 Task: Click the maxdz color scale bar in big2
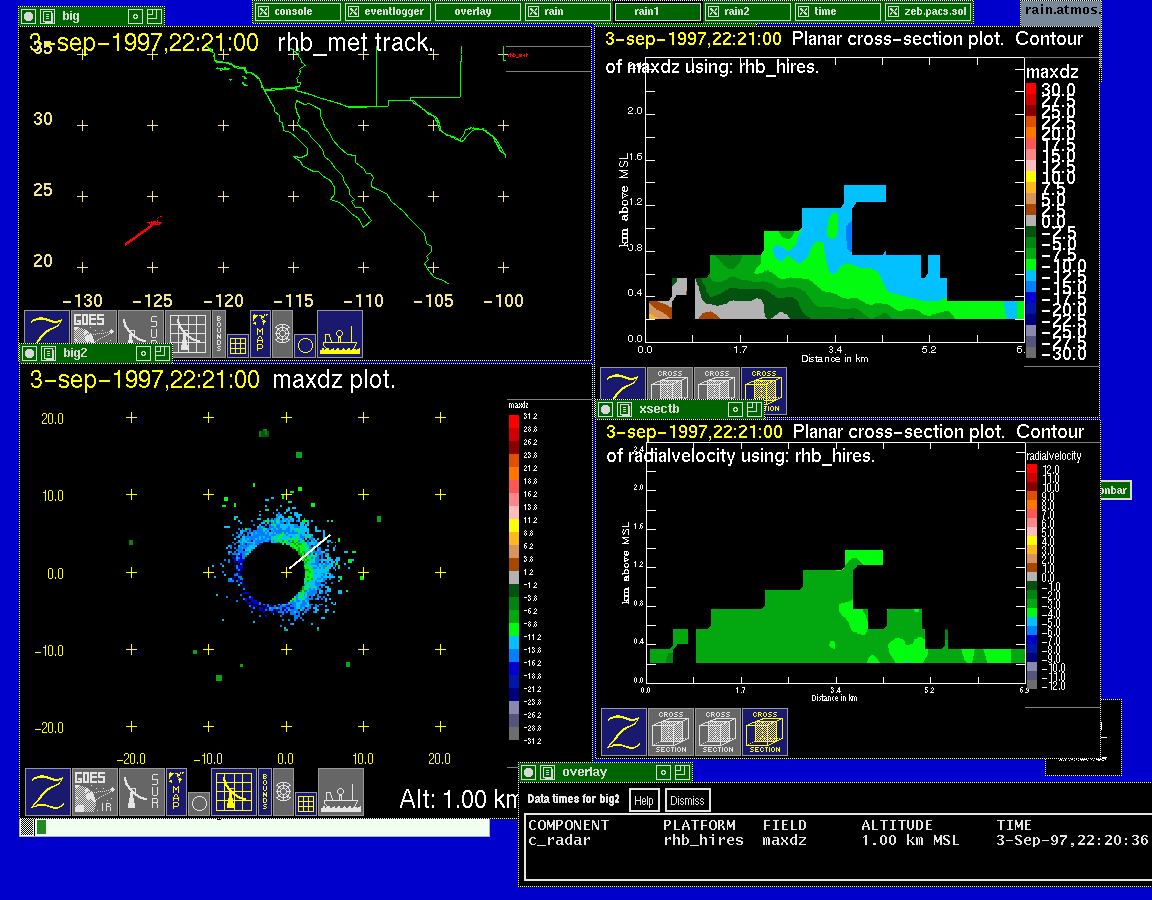pos(514,575)
